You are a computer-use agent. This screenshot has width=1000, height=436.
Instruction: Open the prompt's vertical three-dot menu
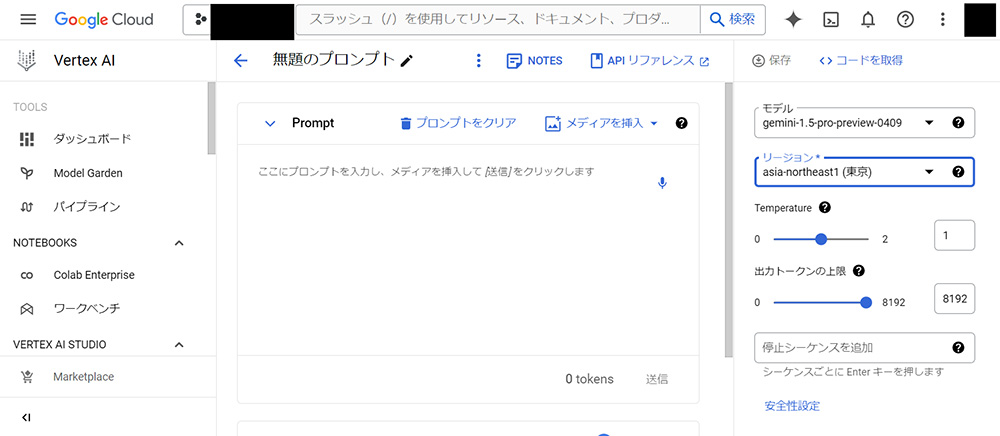pos(479,61)
